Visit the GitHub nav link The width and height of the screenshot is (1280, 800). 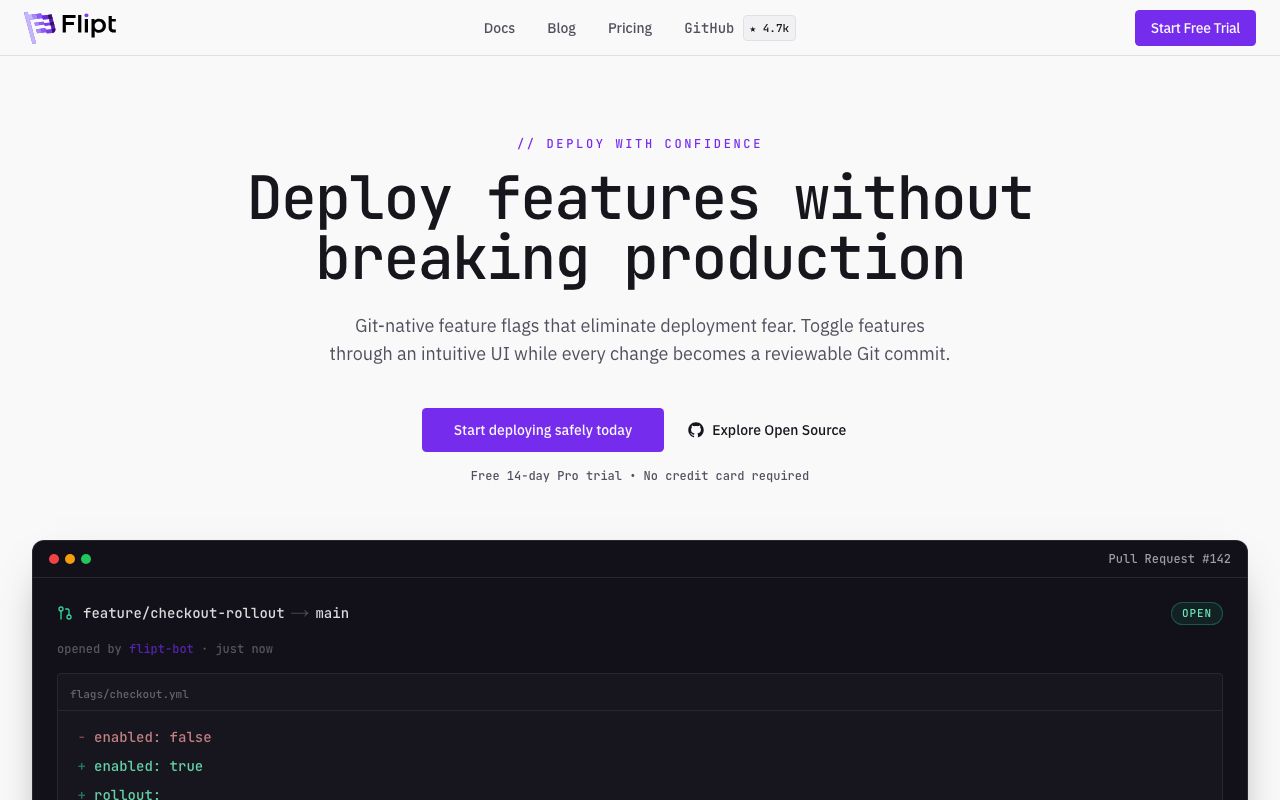709,28
